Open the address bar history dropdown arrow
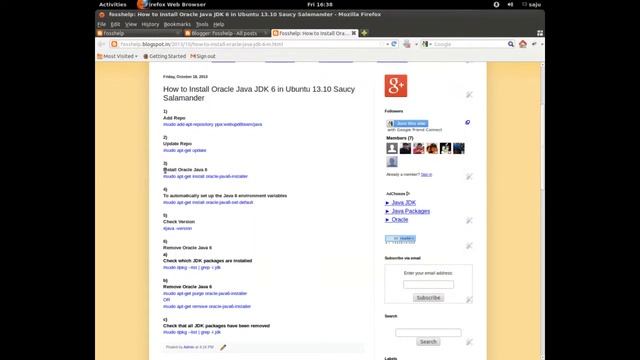 coord(387,44)
